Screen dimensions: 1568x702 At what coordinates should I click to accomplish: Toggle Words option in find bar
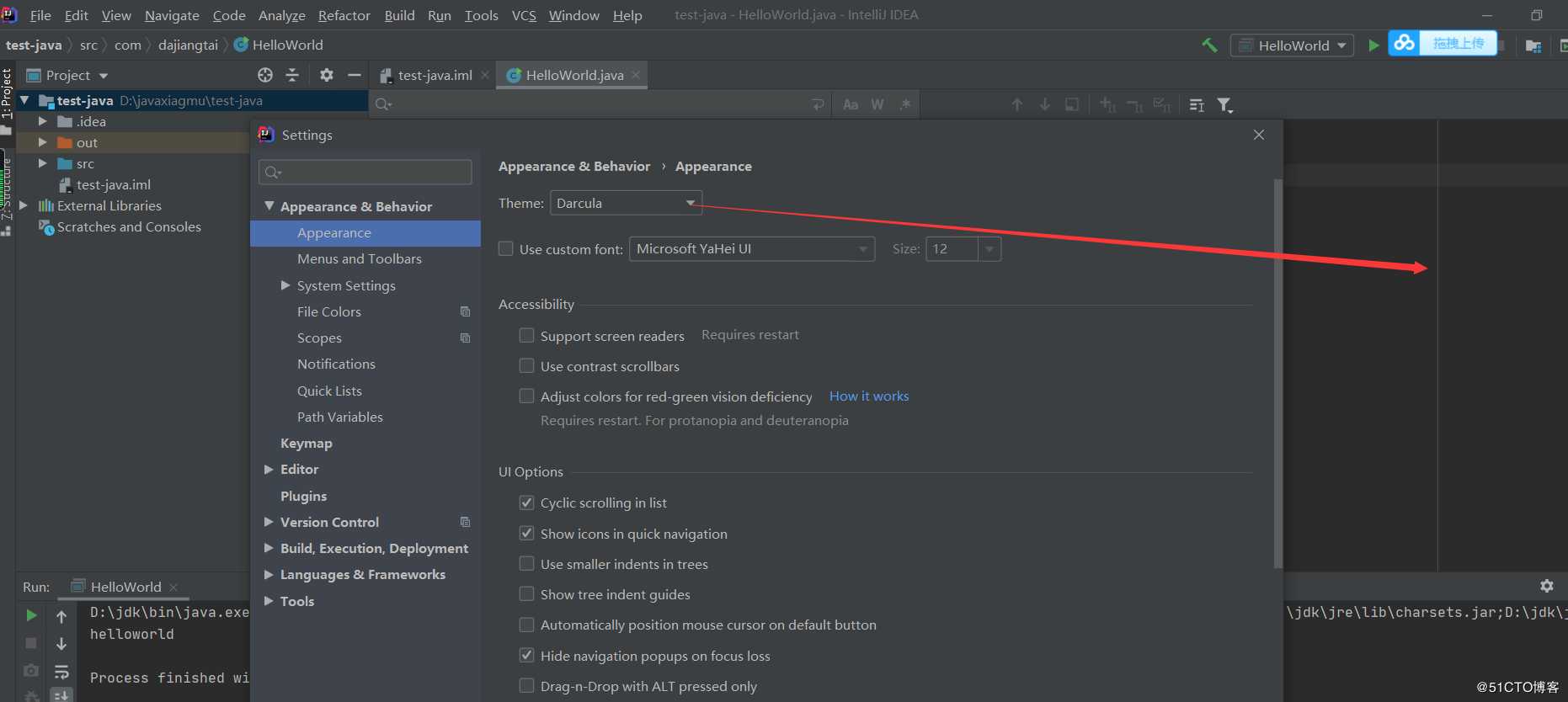(877, 104)
